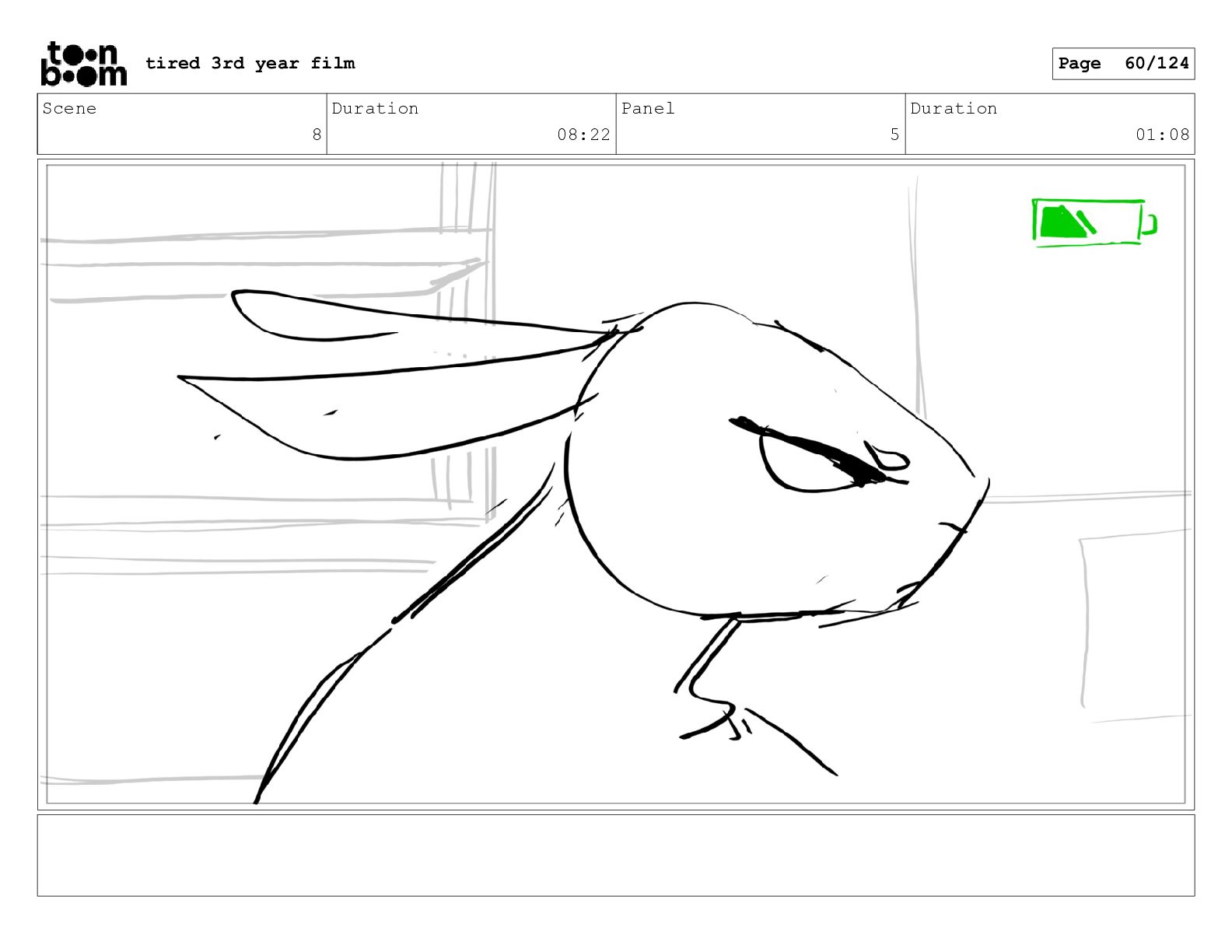Click panel duration value 01:08
This screenshot has width=1232, height=952.
[x=1162, y=135]
